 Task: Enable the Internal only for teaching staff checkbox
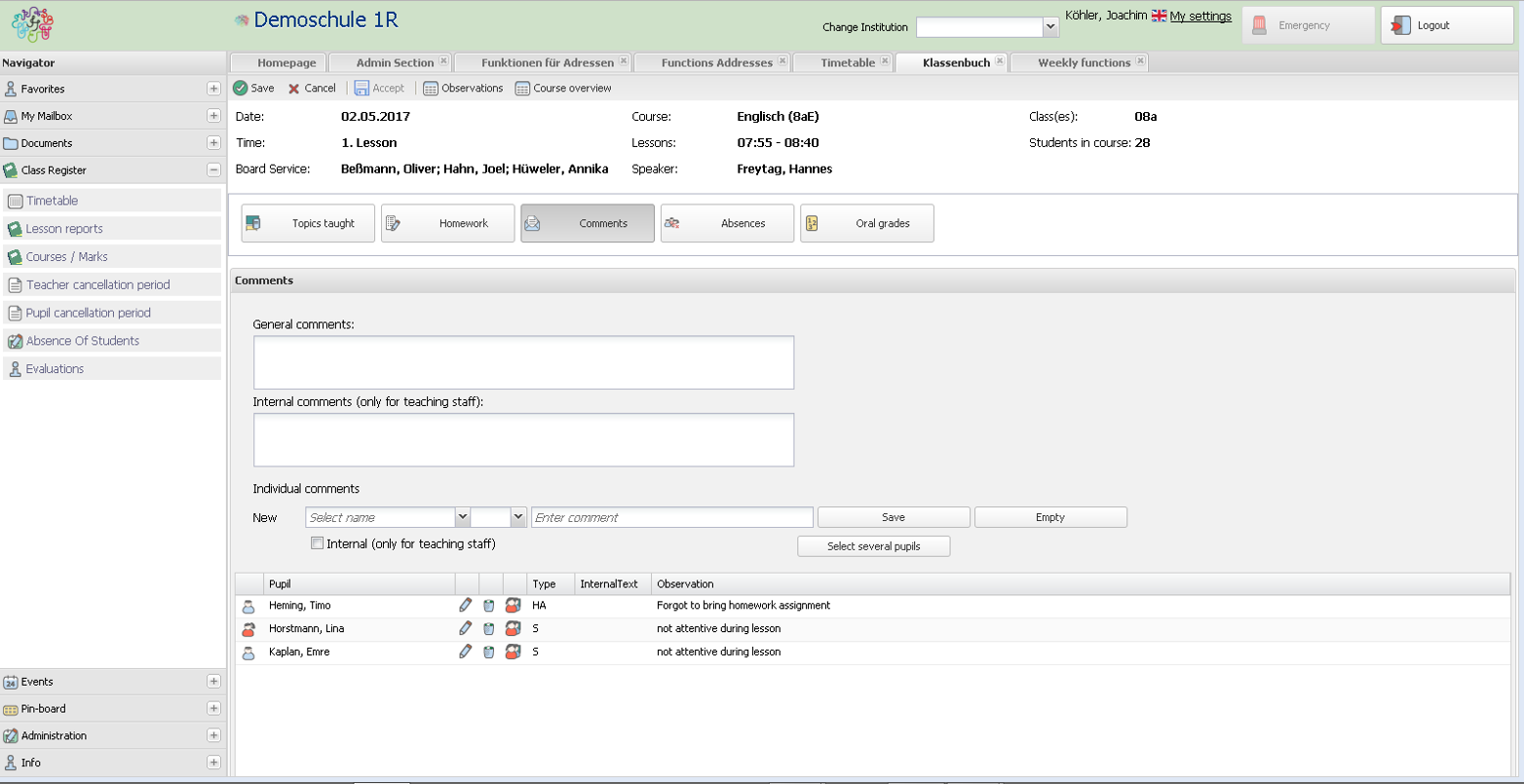pyautogui.click(x=317, y=543)
